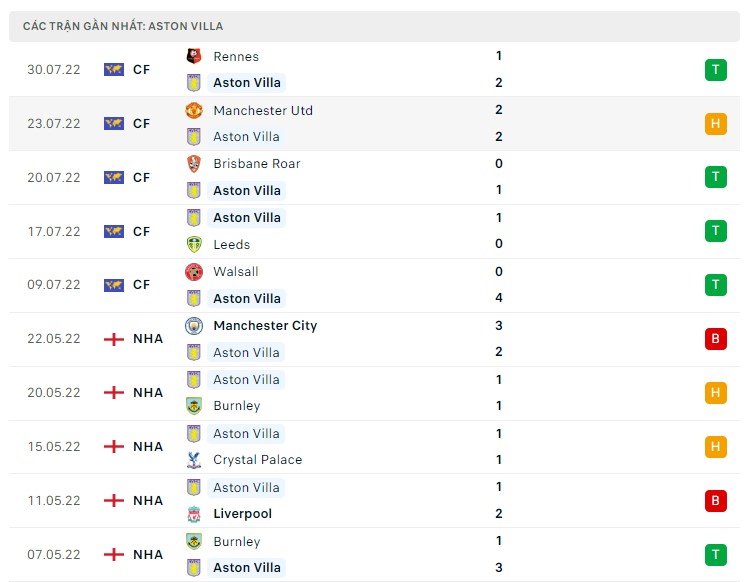Click the NHA league label on 11.05.22 row
The width and height of the screenshot is (744, 582).
point(148,501)
